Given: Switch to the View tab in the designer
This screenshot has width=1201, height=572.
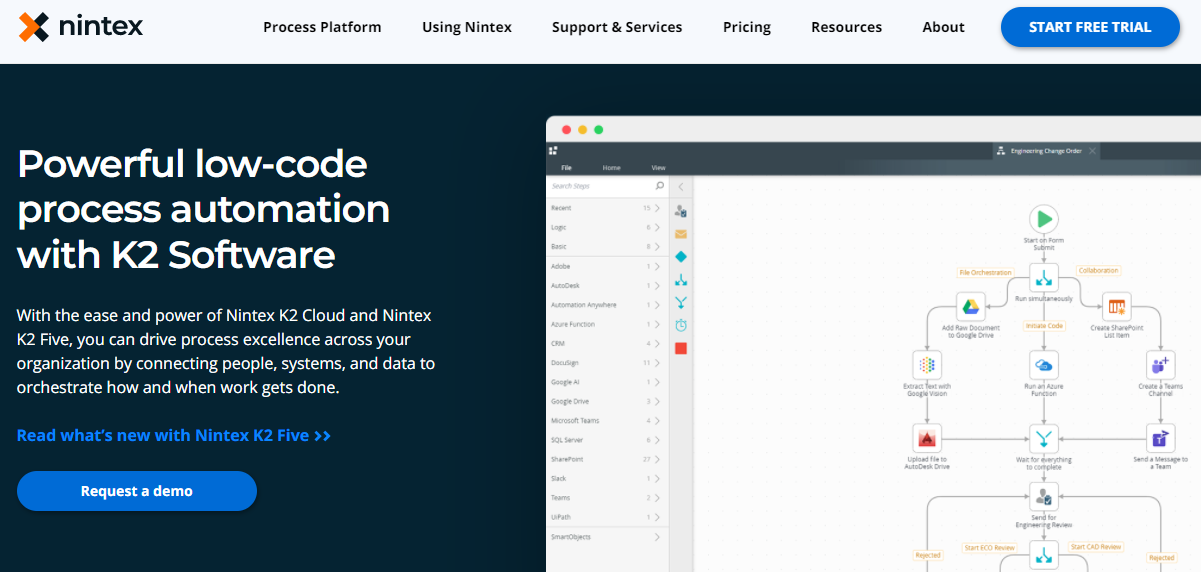Looking at the screenshot, I should click(658, 168).
